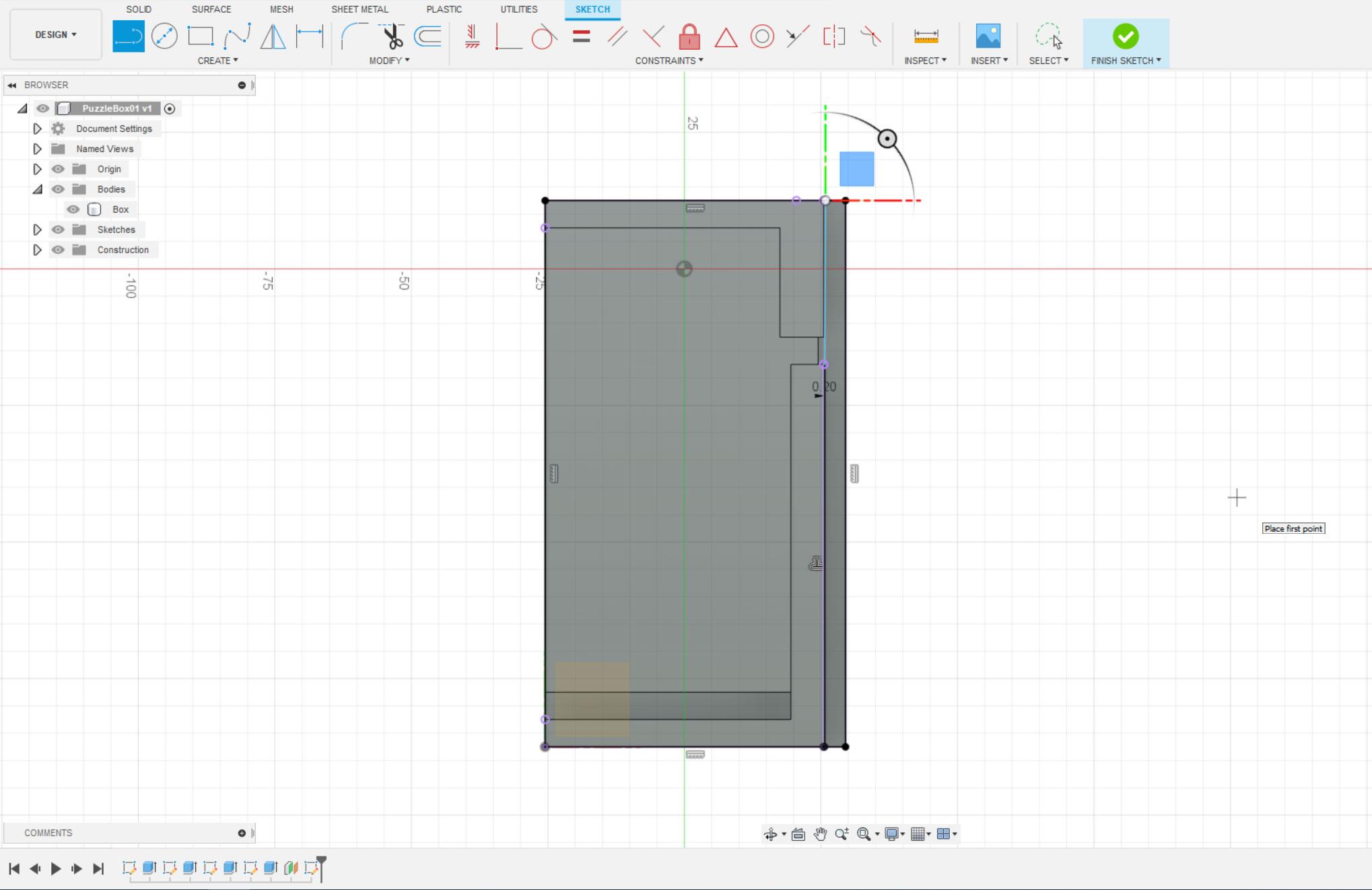Open the DESIGN workspace dropdown
Viewport: 1372px width, 890px height.
[x=56, y=34]
